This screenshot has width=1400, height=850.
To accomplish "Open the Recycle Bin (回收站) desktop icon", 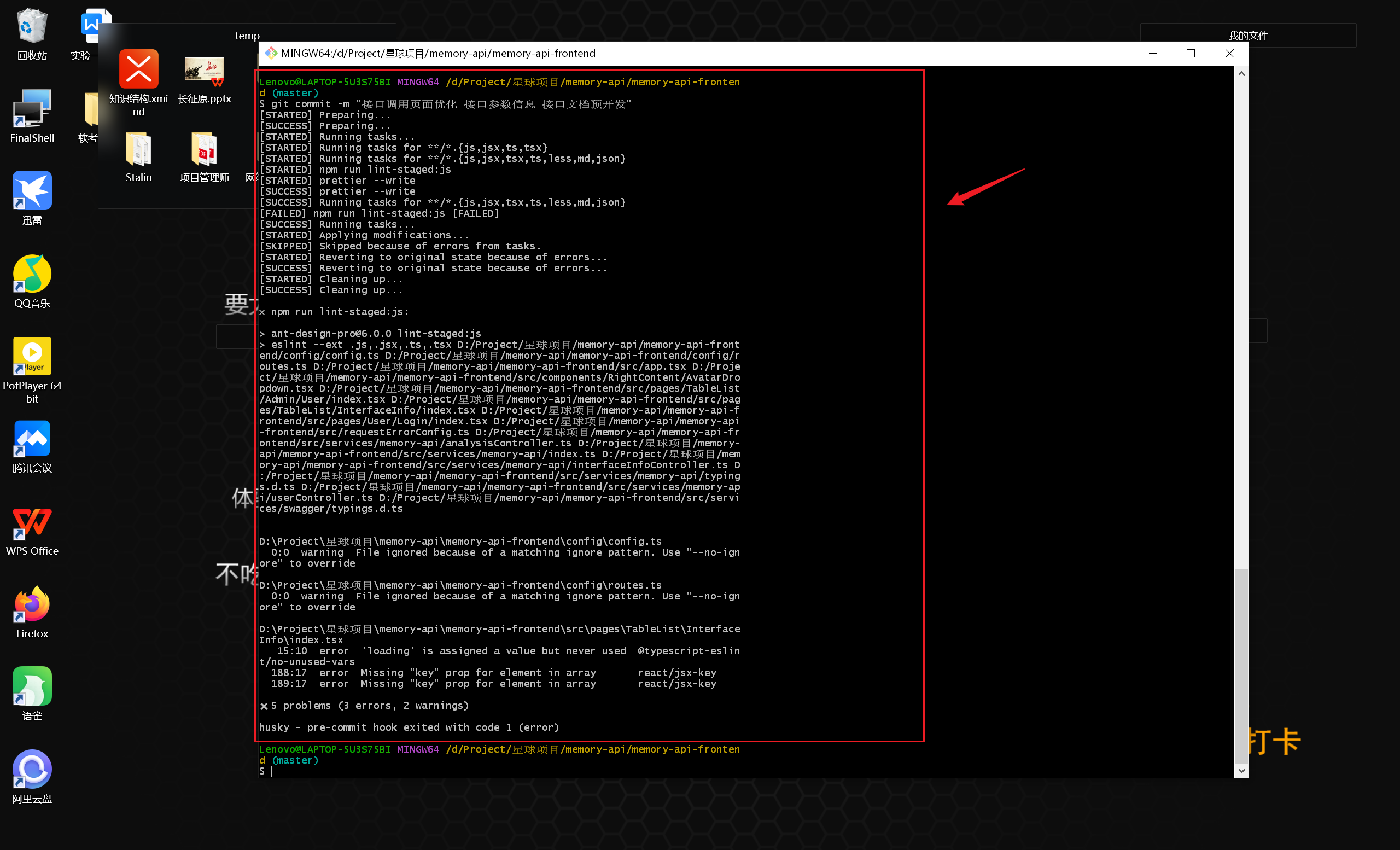I will (32, 34).
